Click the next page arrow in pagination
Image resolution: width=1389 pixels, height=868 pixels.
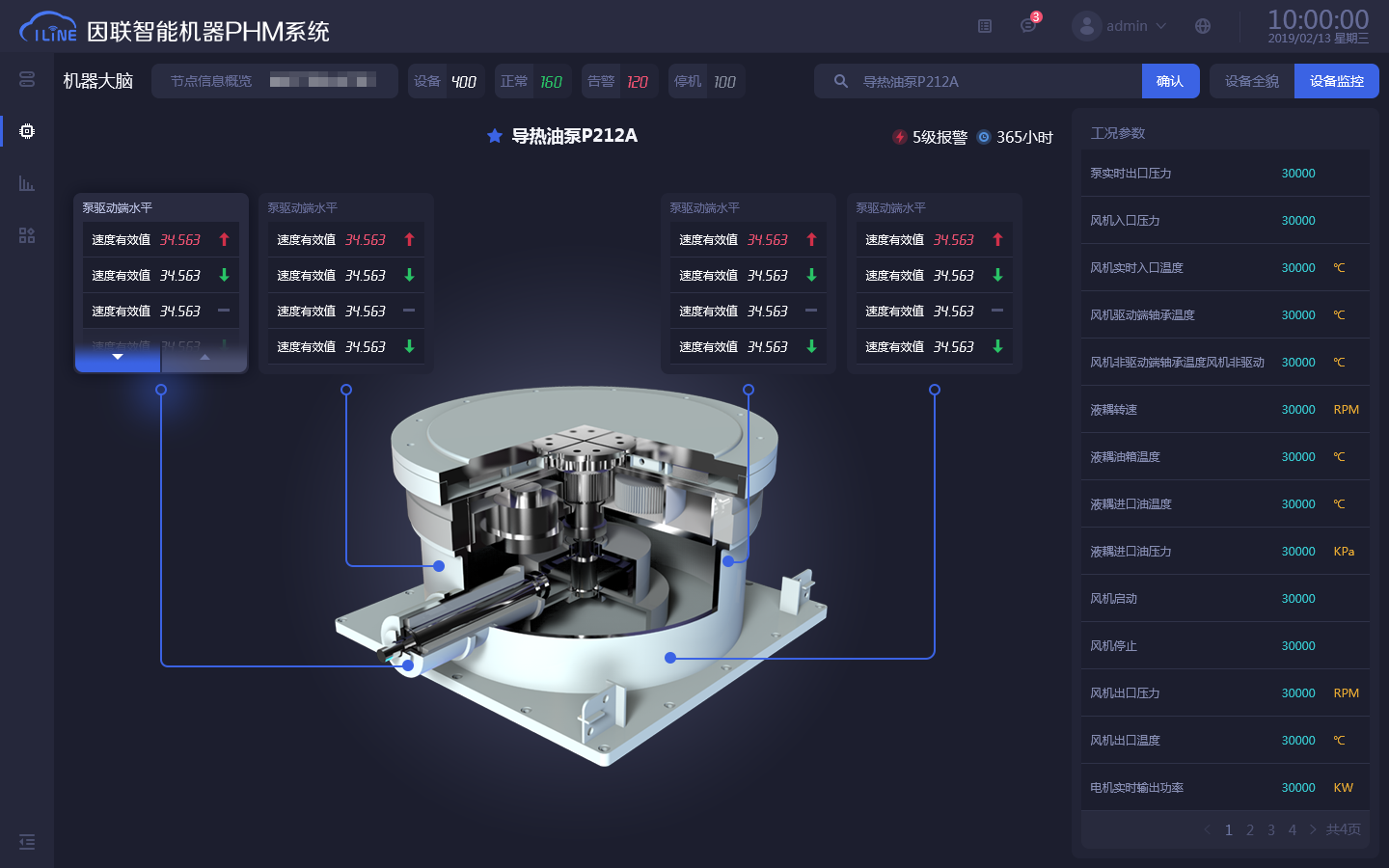pos(1313,830)
